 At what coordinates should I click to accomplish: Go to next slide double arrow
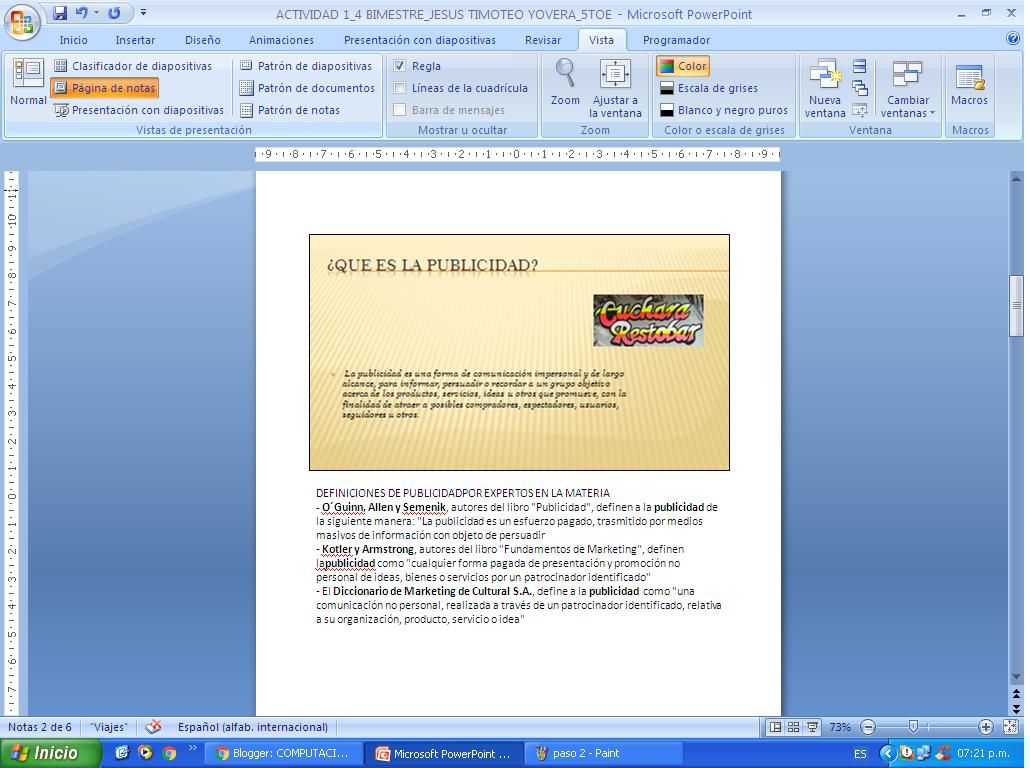tap(1016, 709)
